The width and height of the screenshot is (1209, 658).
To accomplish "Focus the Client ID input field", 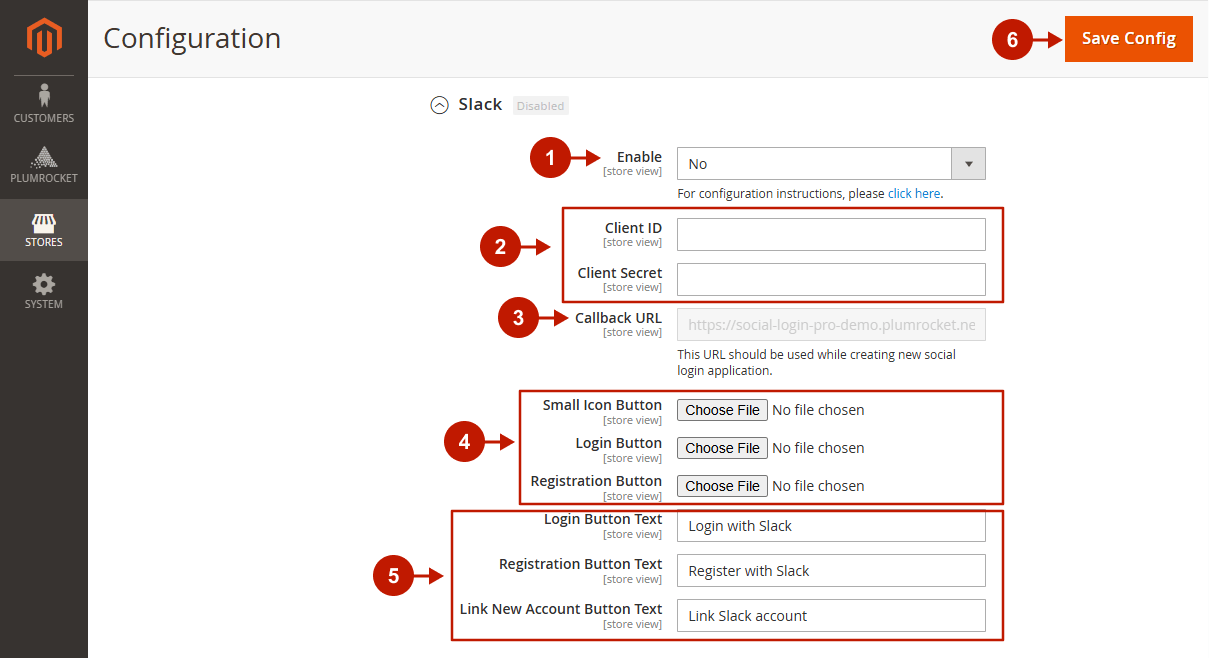I will coord(831,235).
